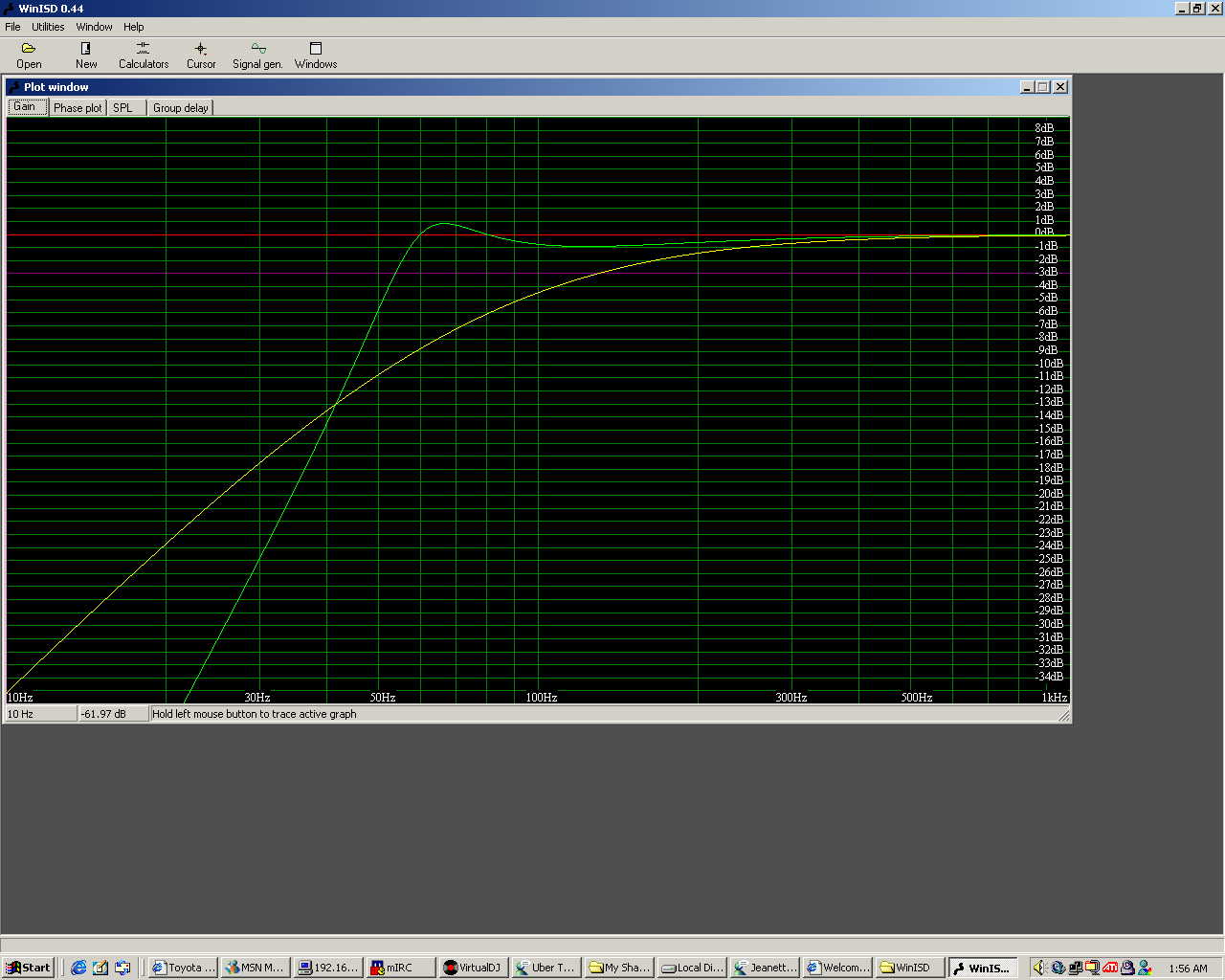Click the volume speaker tray icon
This screenshot has width=1225, height=980.
pos(1041,968)
